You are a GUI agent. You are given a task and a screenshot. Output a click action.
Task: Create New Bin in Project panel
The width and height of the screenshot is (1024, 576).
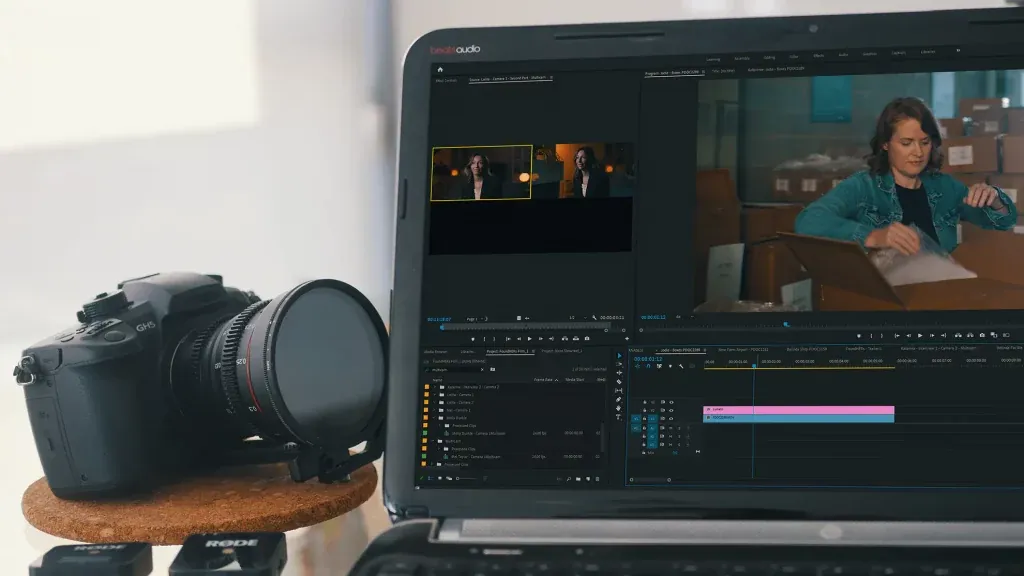[x=578, y=479]
